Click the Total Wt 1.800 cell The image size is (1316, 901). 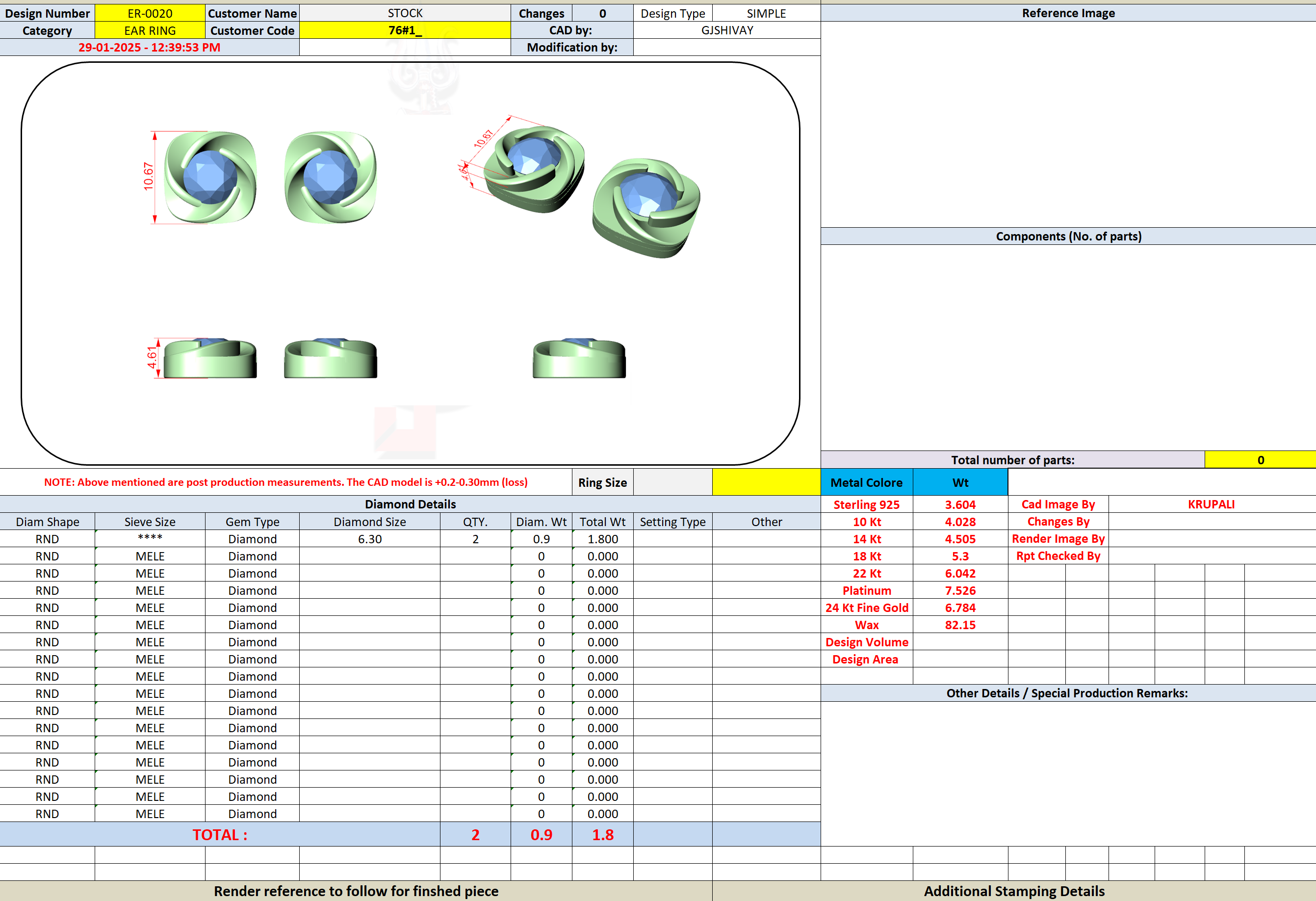coord(602,539)
